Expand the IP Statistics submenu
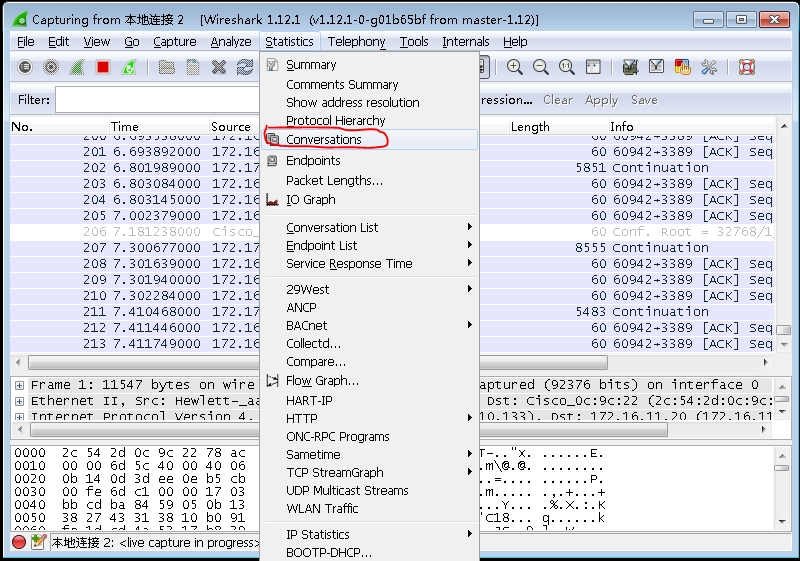 370,534
